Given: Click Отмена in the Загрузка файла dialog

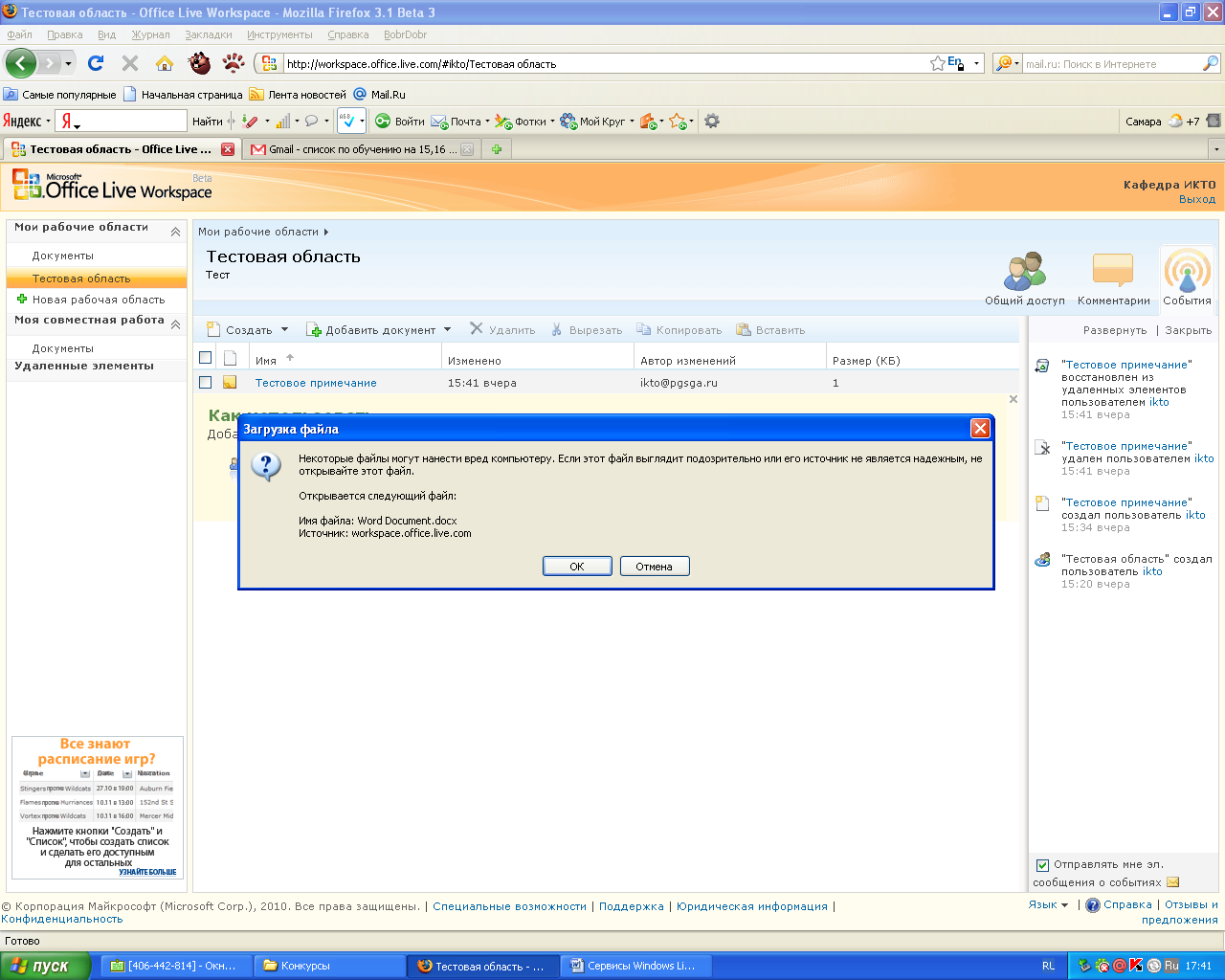Looking at the screenshot, I should [655, 567].
